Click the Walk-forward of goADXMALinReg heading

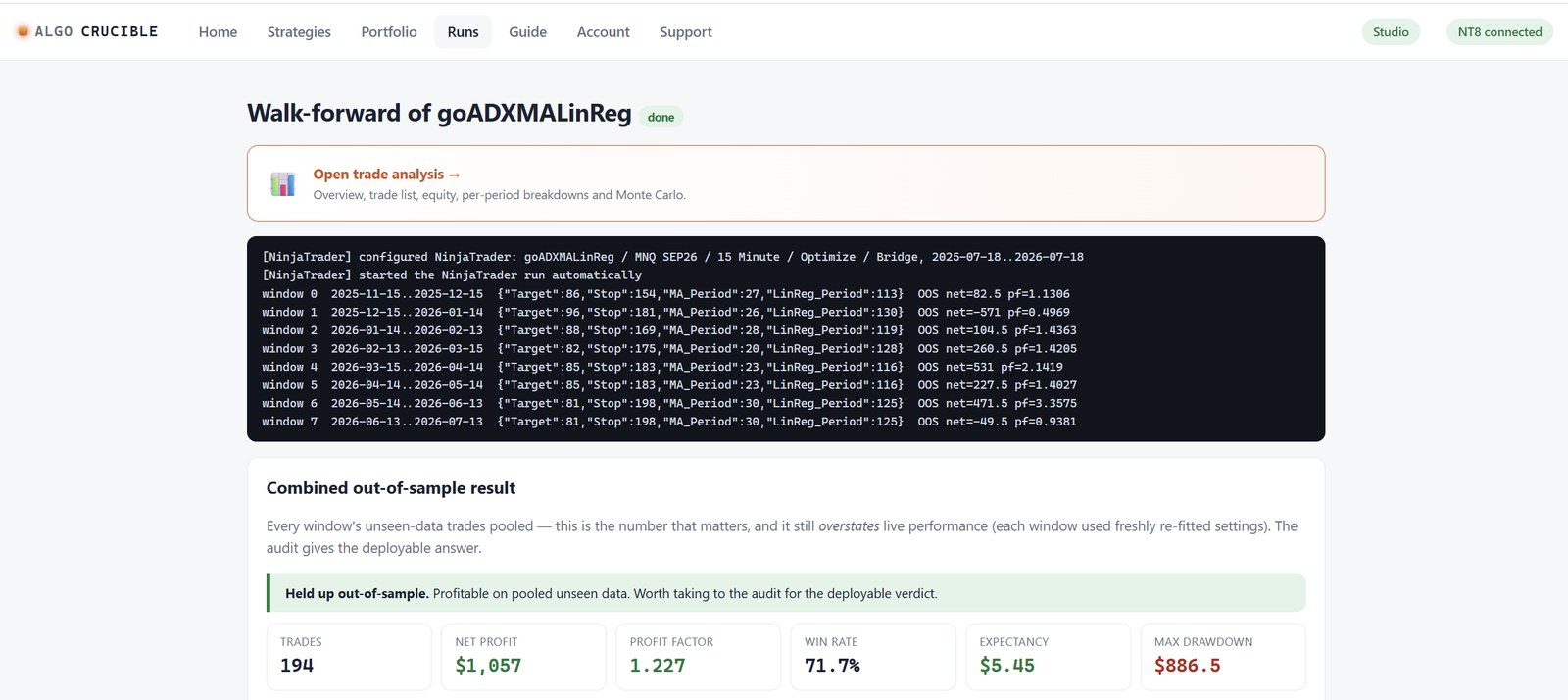click(439, 113)
